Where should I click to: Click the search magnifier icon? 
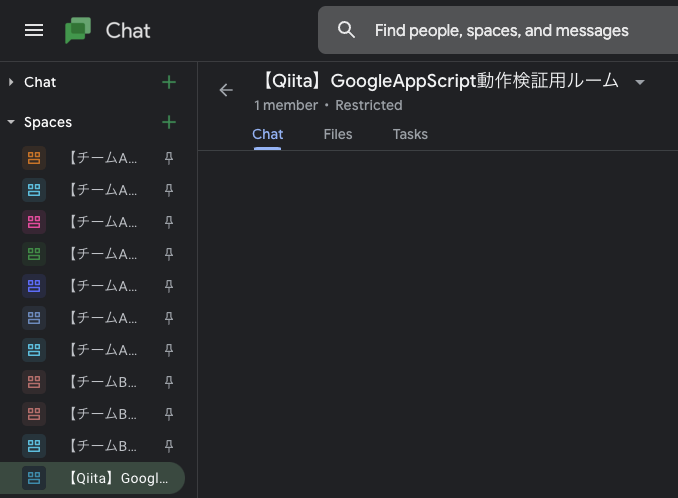[x=347, y=30]
